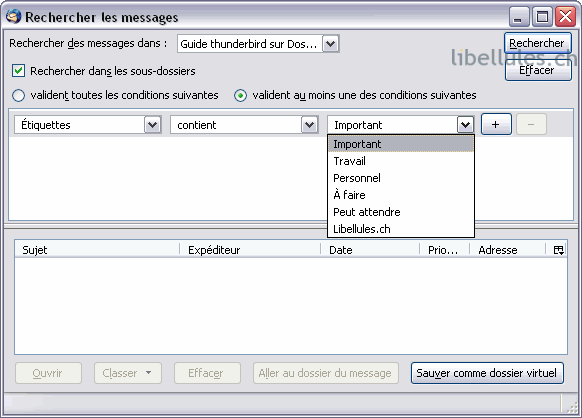Expand the folder selection dropdown arrow
Screen dimensions: 582x418
click(330, 44)
